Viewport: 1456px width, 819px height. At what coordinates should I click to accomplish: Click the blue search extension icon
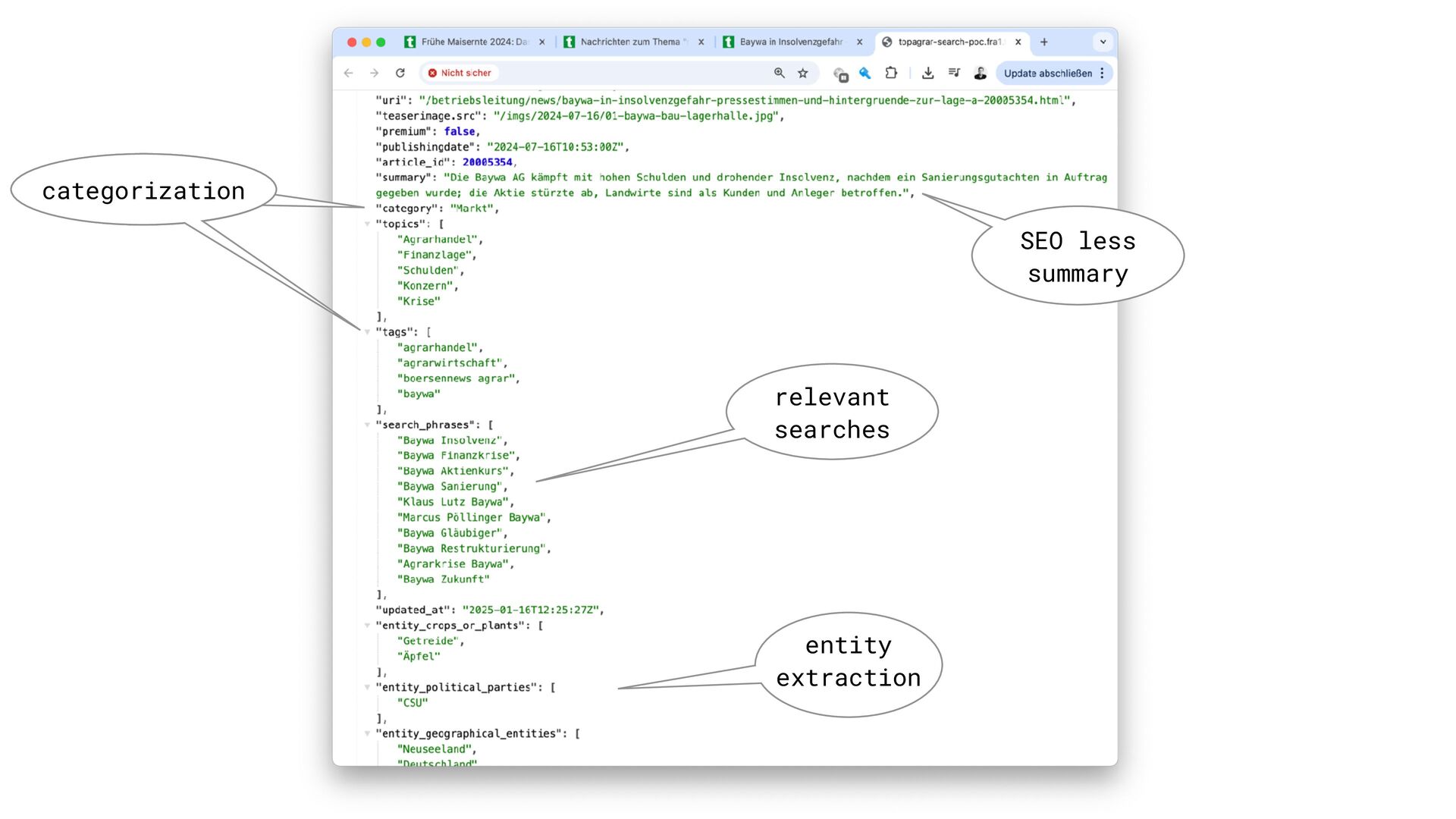(865, 73)
